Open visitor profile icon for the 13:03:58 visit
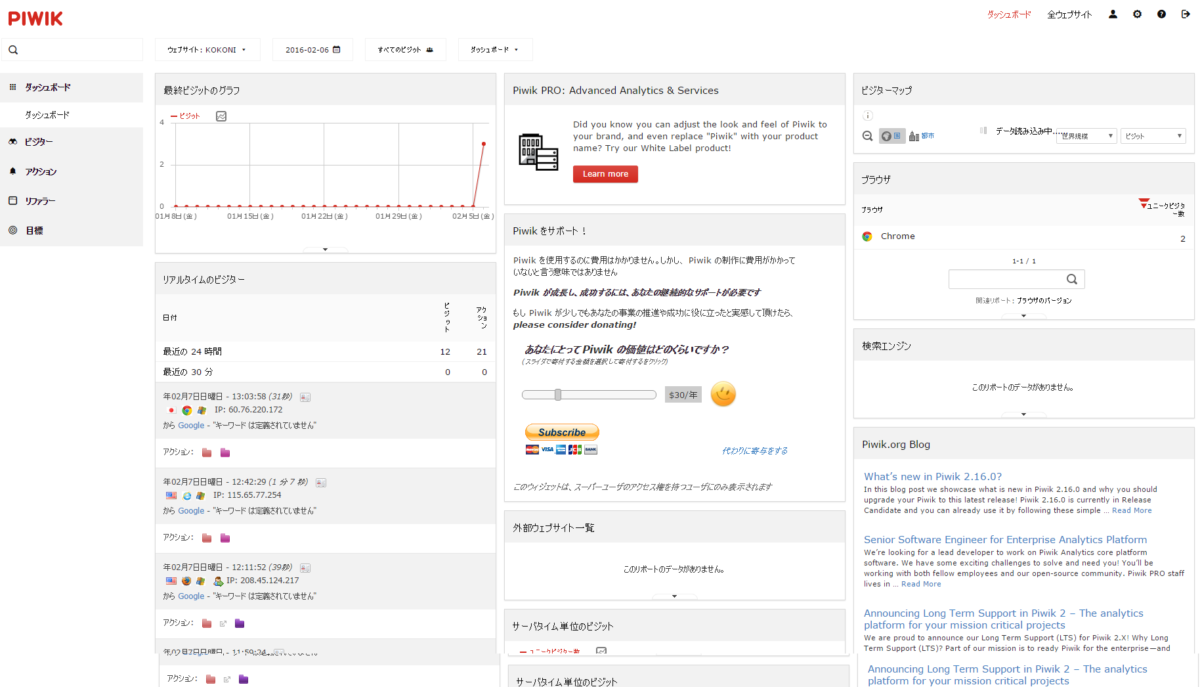 [305, 397]
